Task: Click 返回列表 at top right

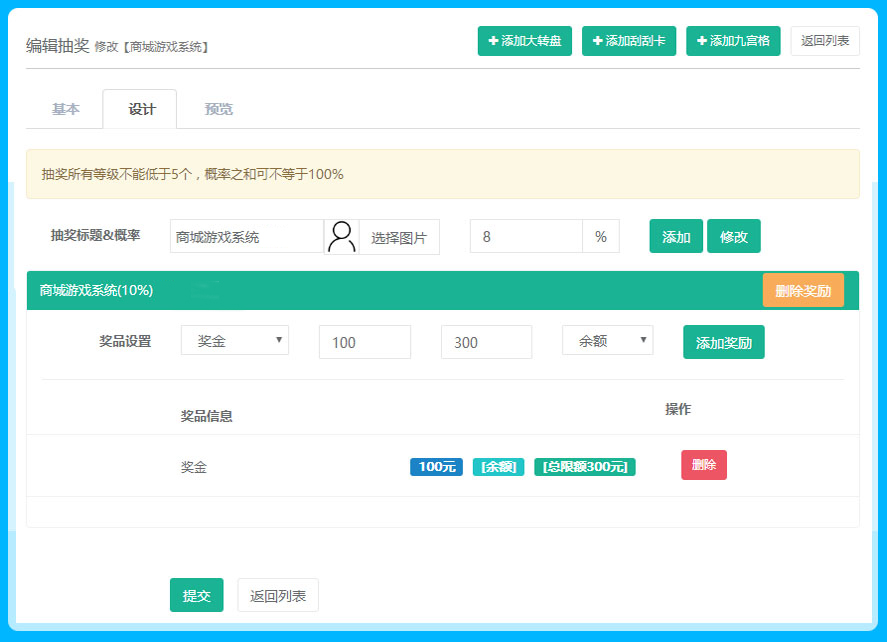Action: 825,41
